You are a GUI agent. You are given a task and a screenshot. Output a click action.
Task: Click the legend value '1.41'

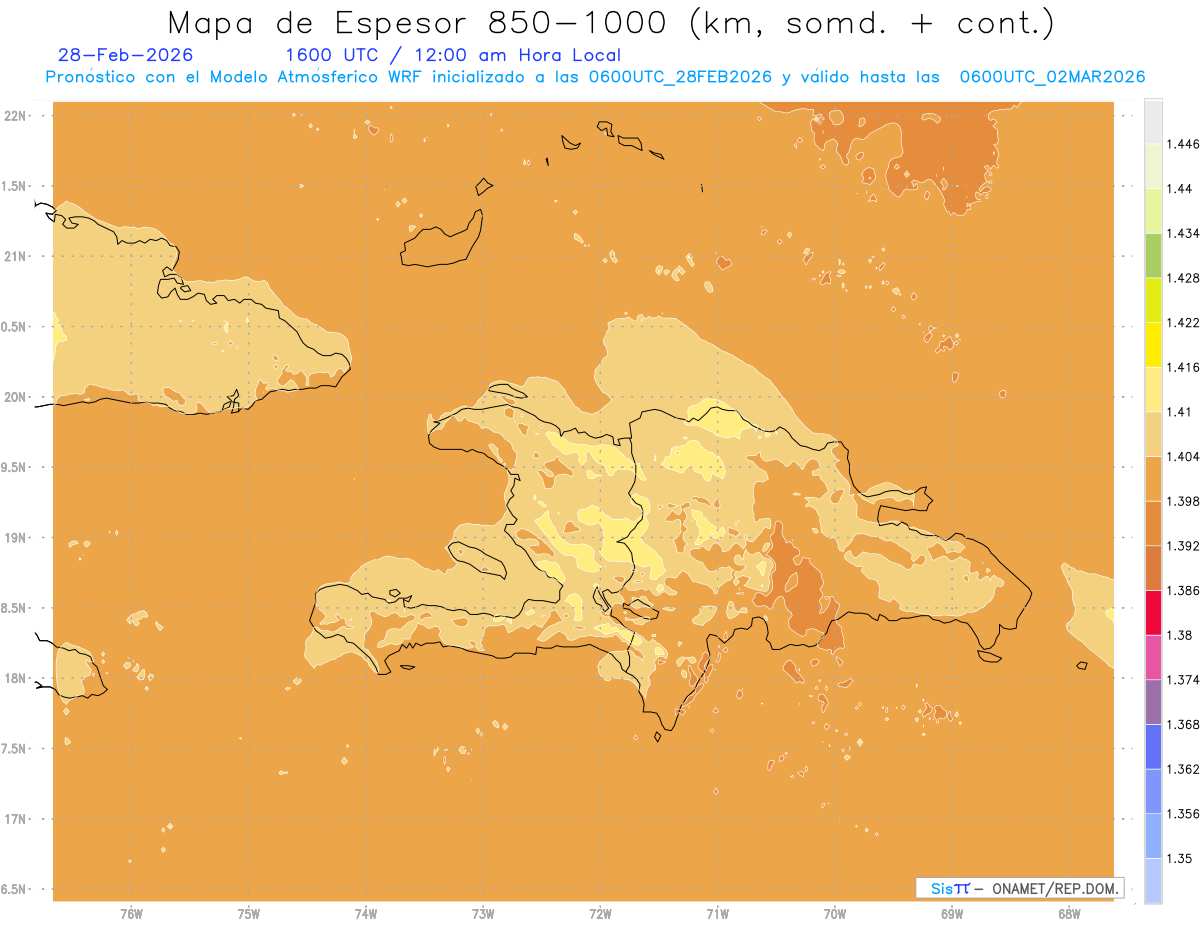tap(1180, 412)
